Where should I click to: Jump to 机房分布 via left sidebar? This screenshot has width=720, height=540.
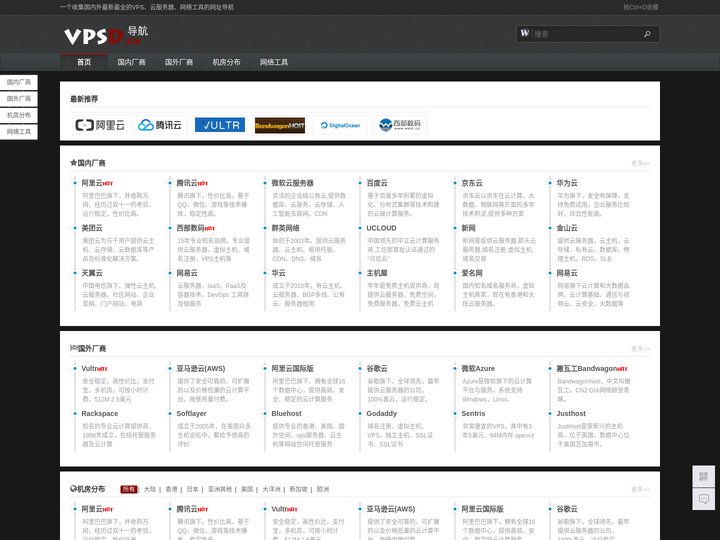coord(18,115)
